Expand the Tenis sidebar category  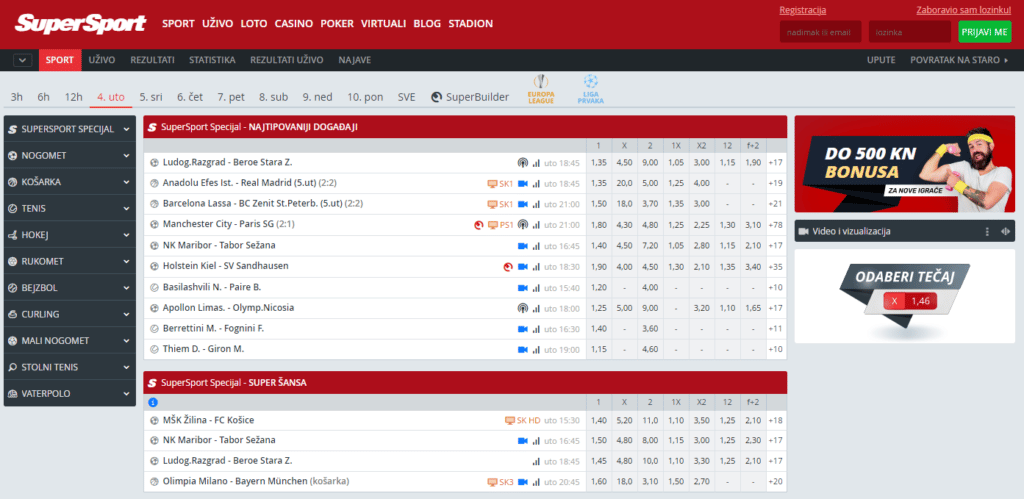tap(70, 208)
